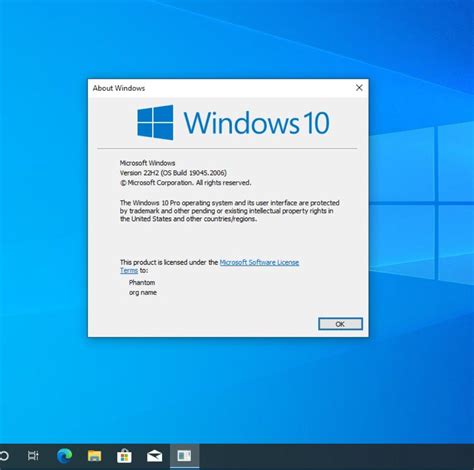Image resolution: width=474 pixels, height=470 pixels.
Task: Click the Windows 10 logo banner
Action: point(233,123)
